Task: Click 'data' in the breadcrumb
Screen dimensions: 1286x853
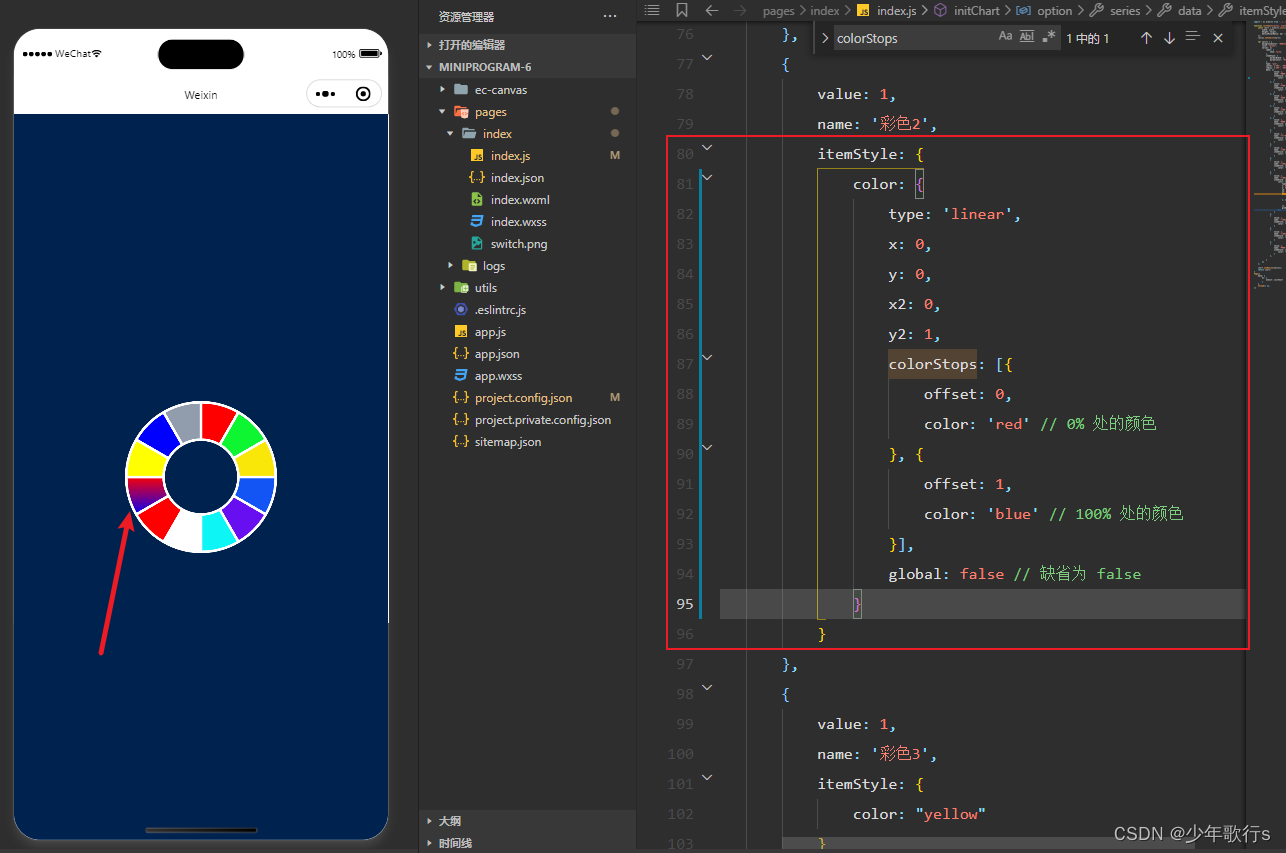Action: pyautogui.click(x=1189, y=11)
